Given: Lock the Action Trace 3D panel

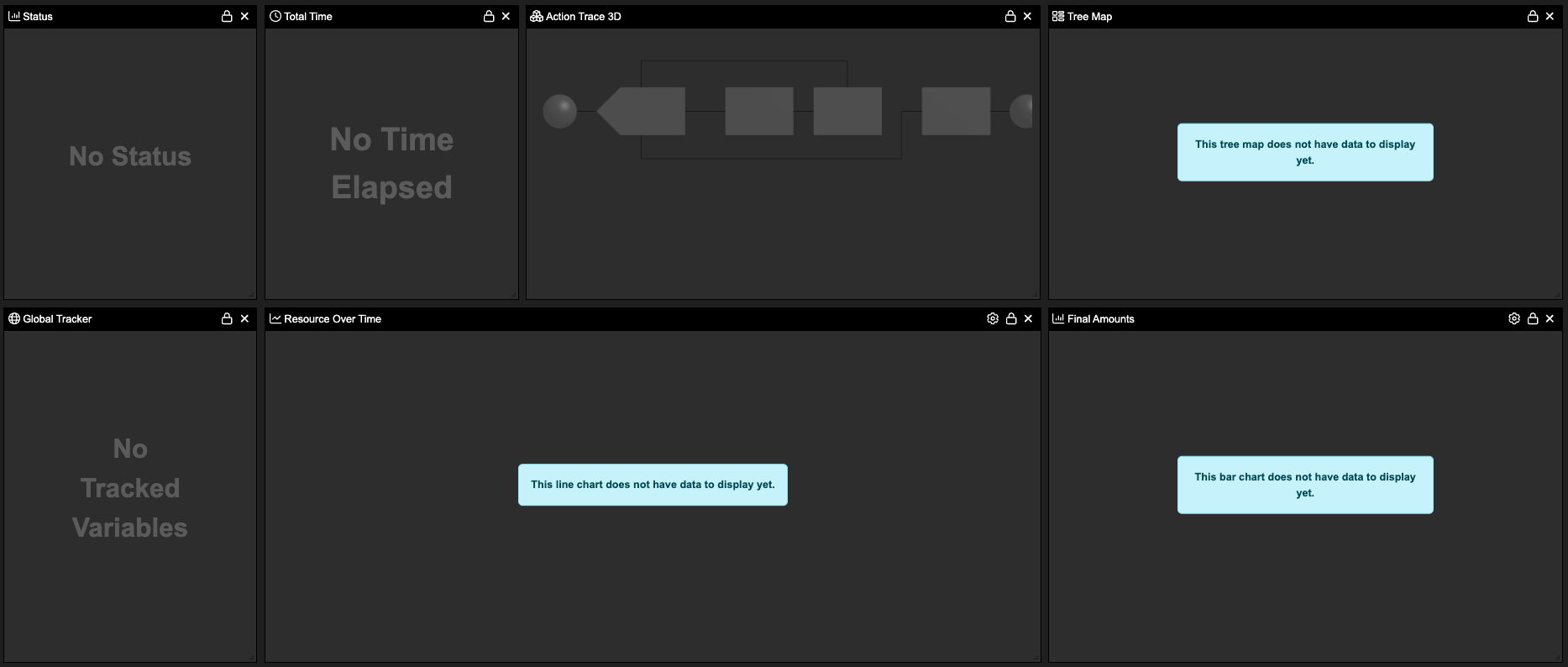Looking at the screenshot, I should tap(1010, 16).
